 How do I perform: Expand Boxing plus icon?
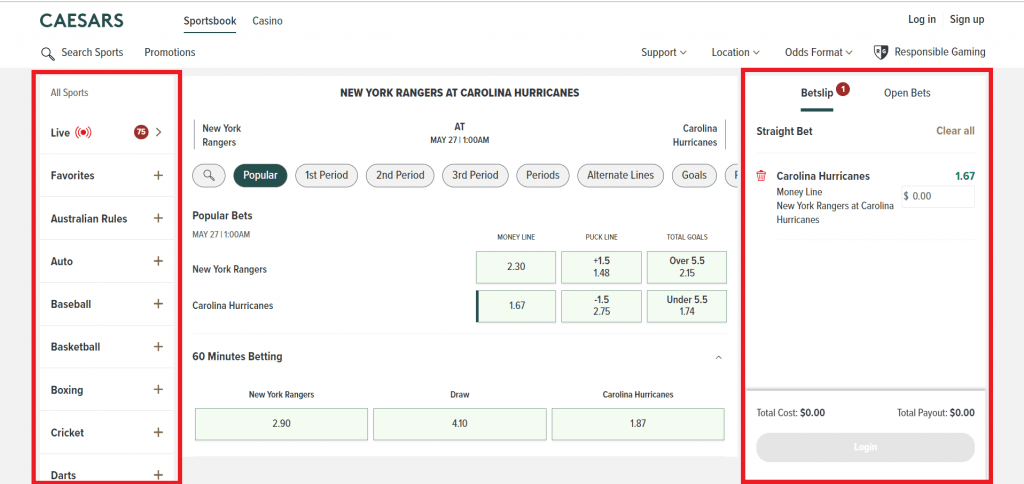pos(158,389)
